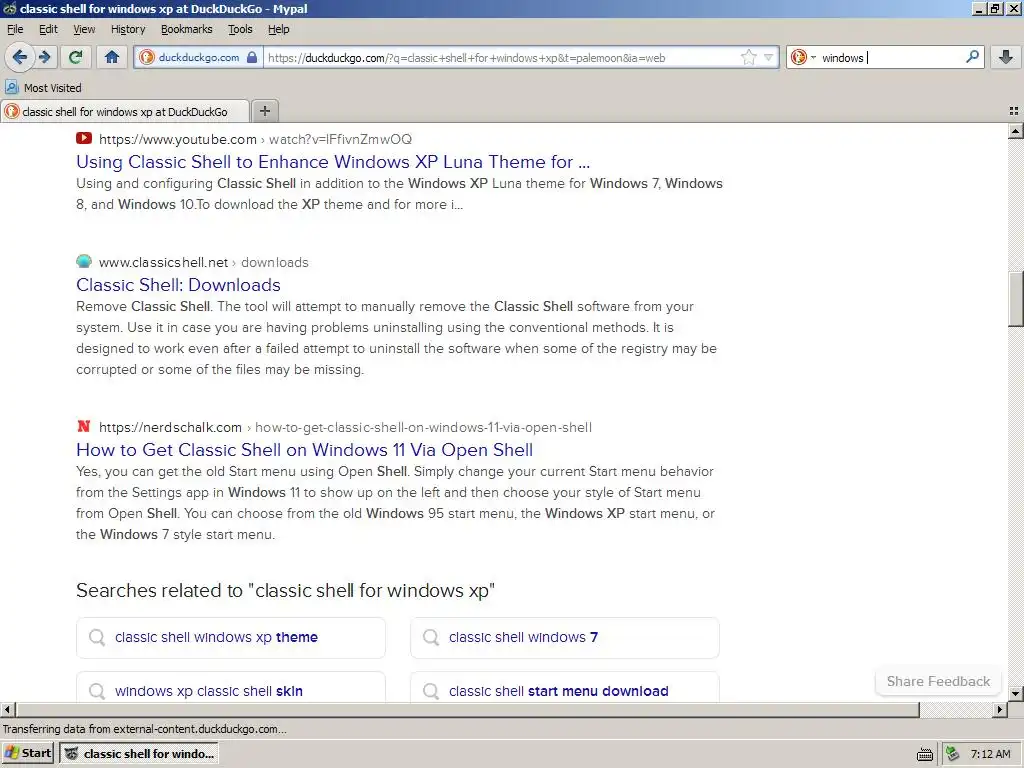Click the www.classicshell.net URL text

[163, 263]
